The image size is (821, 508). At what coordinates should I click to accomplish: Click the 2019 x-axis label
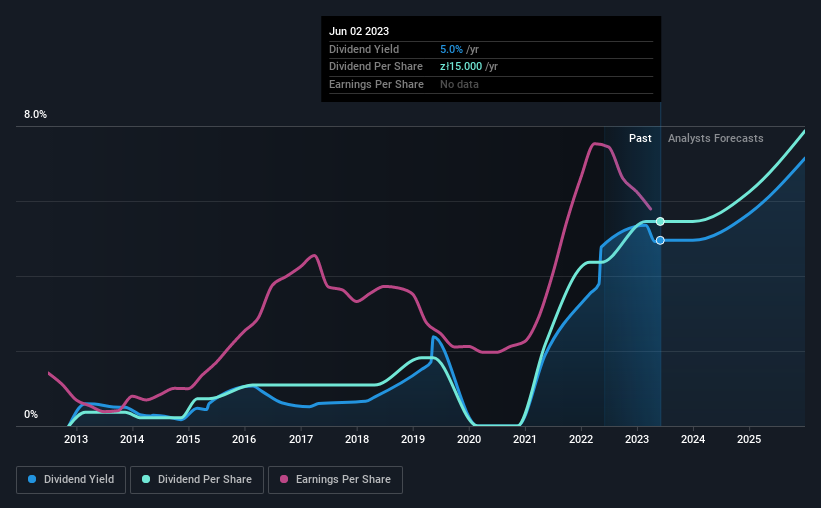[x=413, y=439]
